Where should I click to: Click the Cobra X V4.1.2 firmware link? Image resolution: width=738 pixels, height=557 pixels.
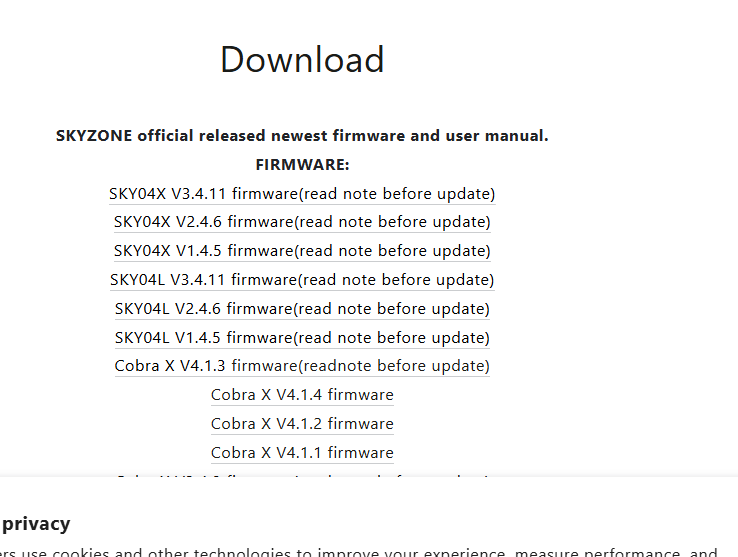(x=302, y=424)
